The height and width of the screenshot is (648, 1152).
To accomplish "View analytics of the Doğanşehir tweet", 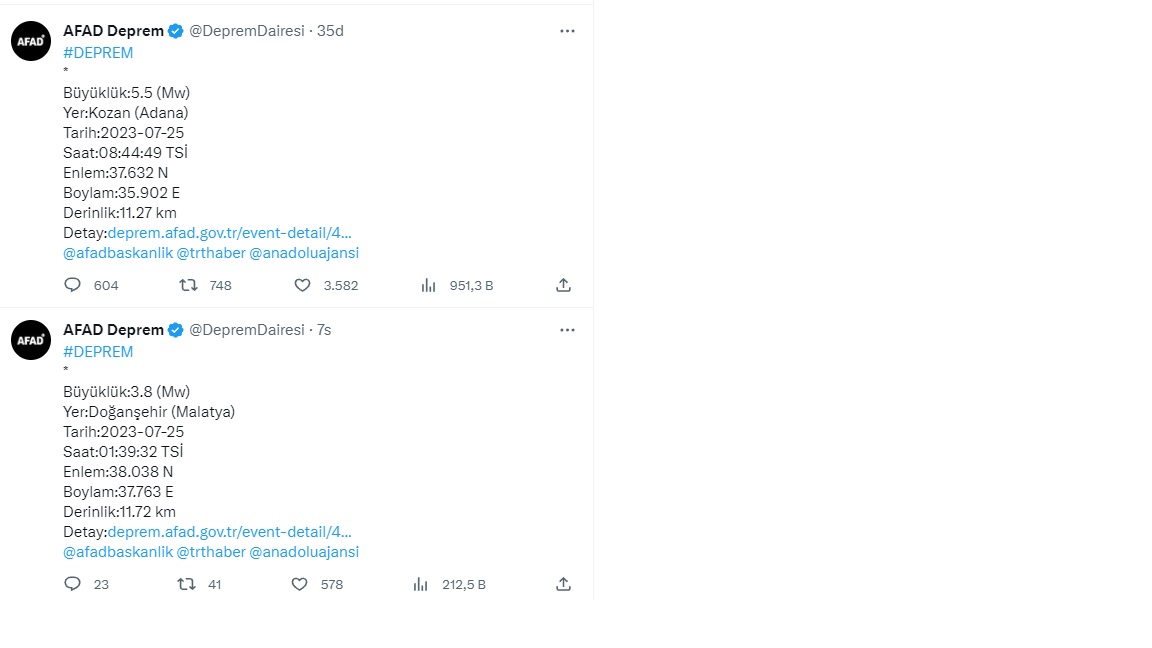I will [x=421, y=584].
